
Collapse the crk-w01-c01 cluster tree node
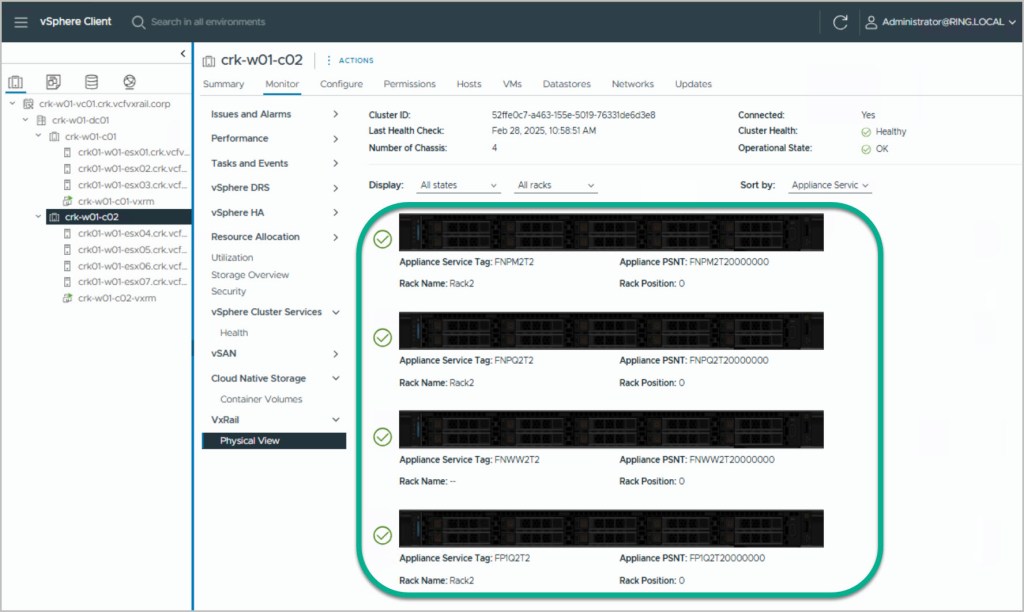(x=39, y=136)
